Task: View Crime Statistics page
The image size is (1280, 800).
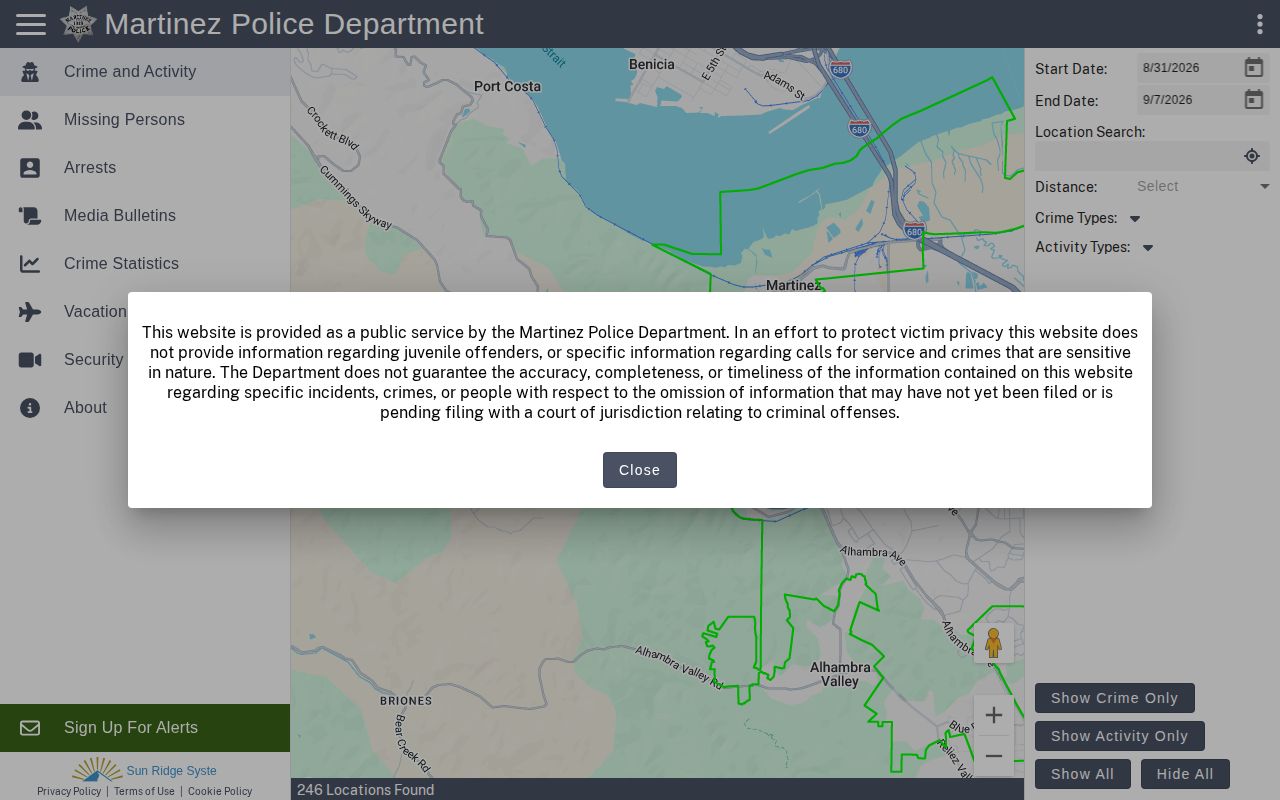Action: (x=145, y=264)
